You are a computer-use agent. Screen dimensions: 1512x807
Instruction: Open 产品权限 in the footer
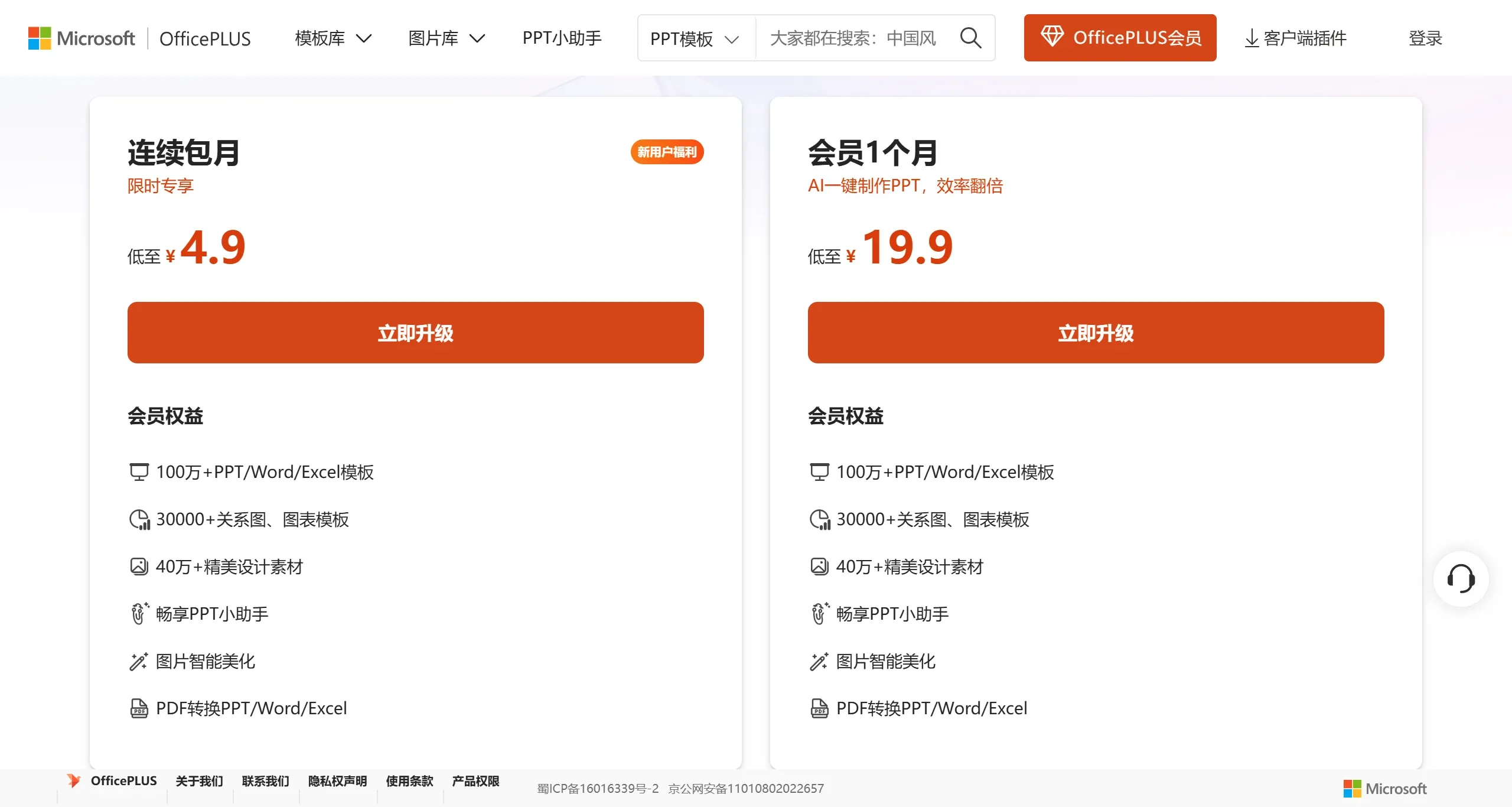pos(475,780)
